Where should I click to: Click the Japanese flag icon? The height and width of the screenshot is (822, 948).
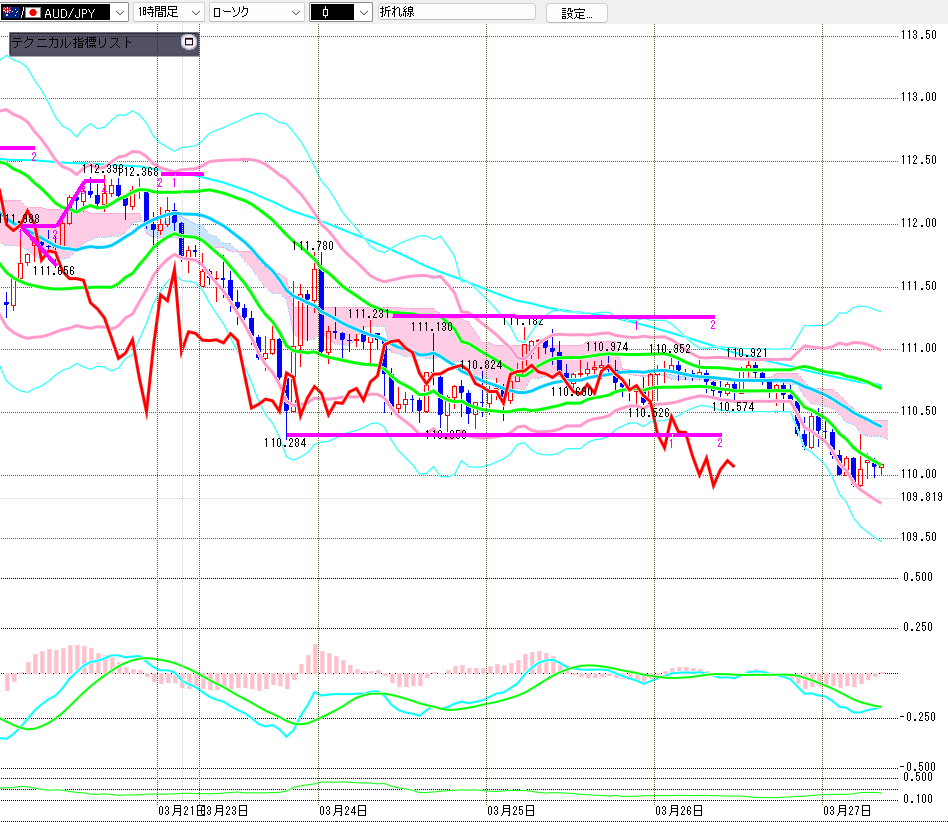tap(32, 13)
